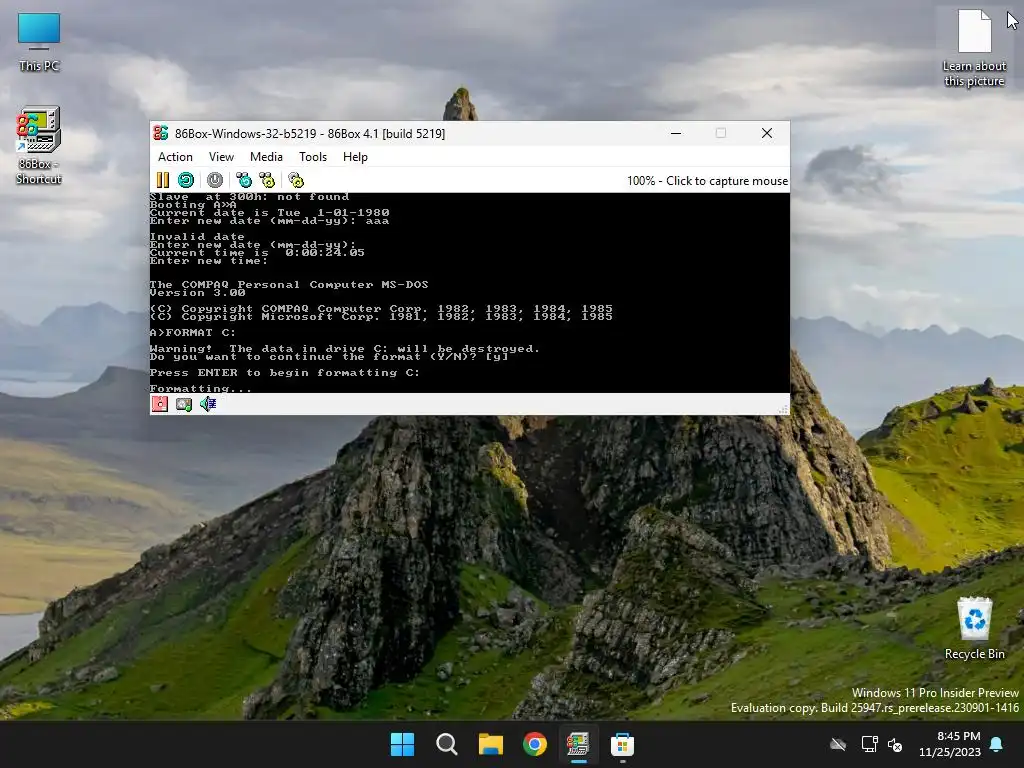Click the sound speaker status bar icon
The width and height of the screenshot is (1024, 768).
pos(208,404)
